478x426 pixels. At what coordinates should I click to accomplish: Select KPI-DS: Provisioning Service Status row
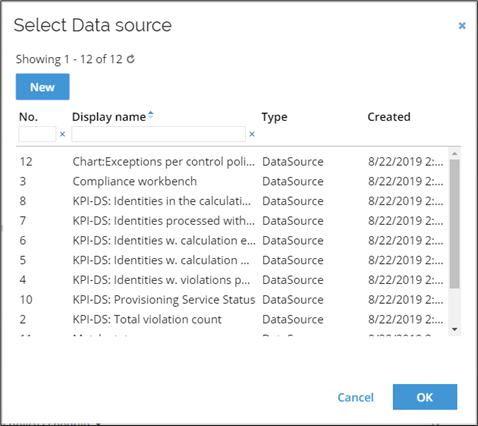pos(231,300)
